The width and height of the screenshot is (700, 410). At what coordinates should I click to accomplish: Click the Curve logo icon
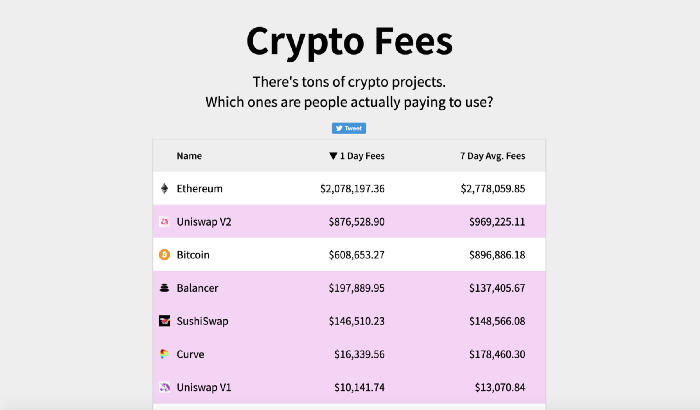click(164, 354)
